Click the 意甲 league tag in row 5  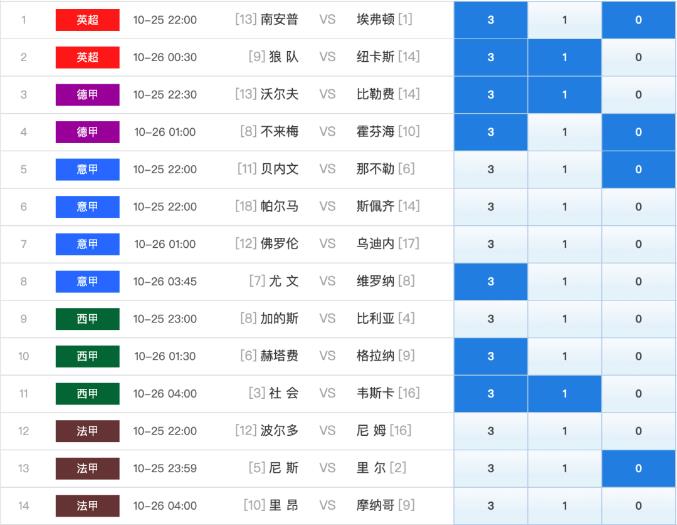88,169
